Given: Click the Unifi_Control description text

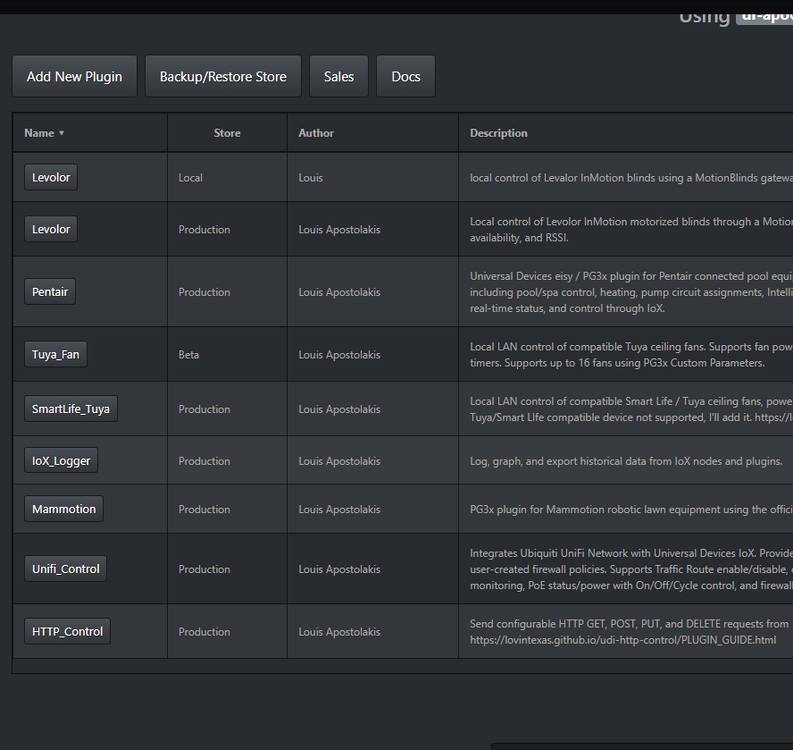Looking at the screenshot, I should click(631, 569).
